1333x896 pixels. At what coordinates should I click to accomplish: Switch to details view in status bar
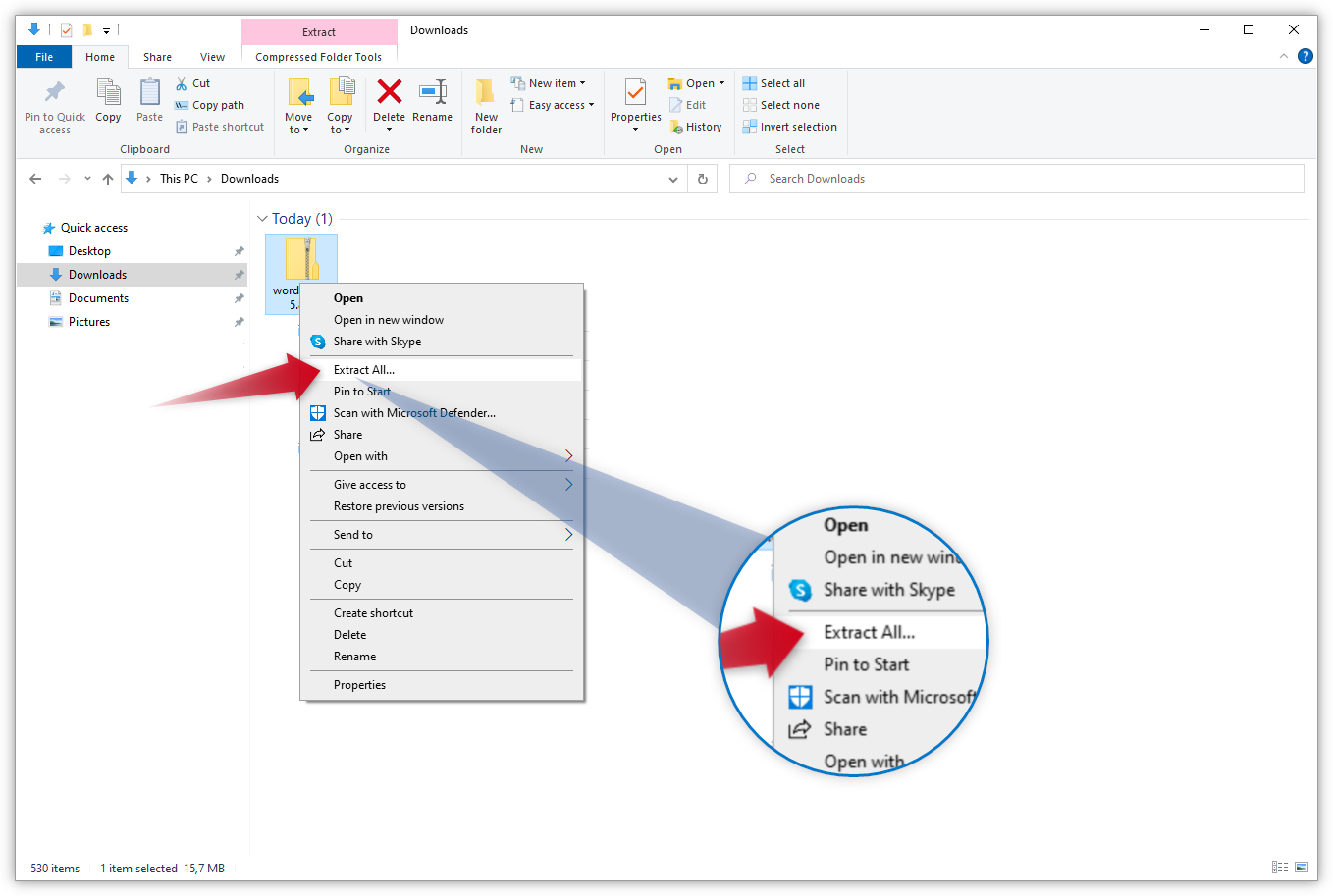1280,868
